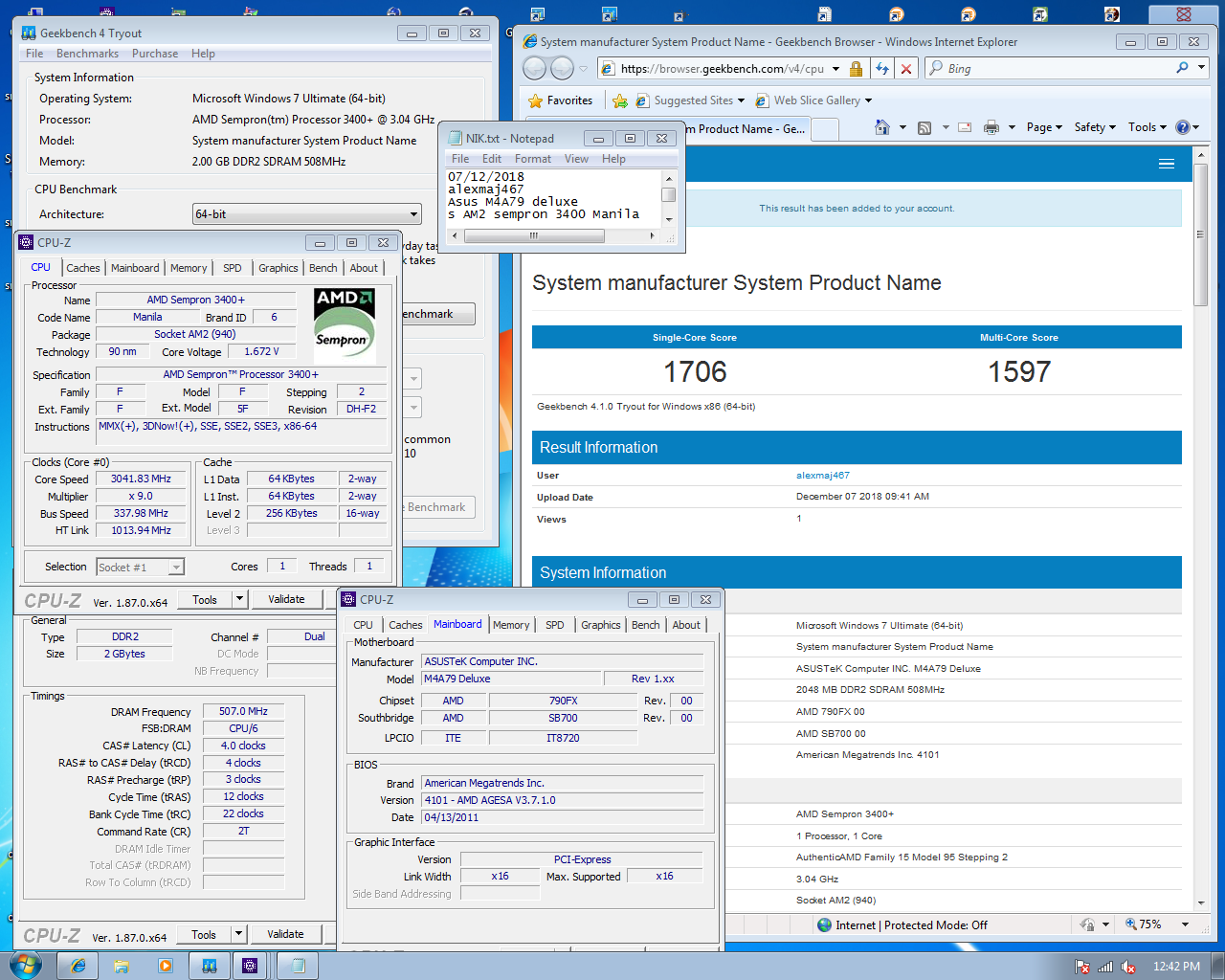
Task: Click Validate in CPU-Z timings window
Action: (285, 934)
